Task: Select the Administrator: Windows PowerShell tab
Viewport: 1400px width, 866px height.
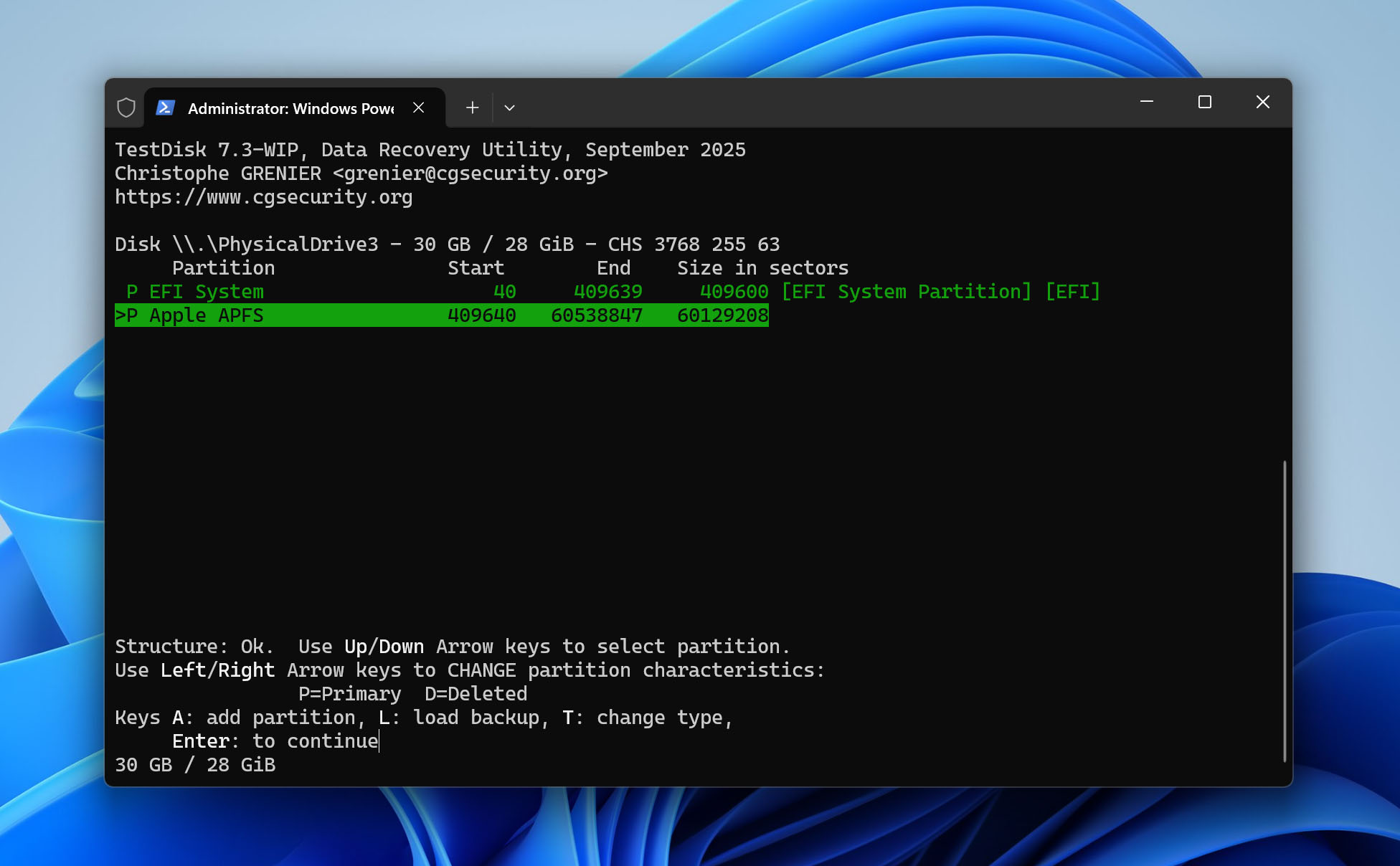Action: [x=295, y=108]
